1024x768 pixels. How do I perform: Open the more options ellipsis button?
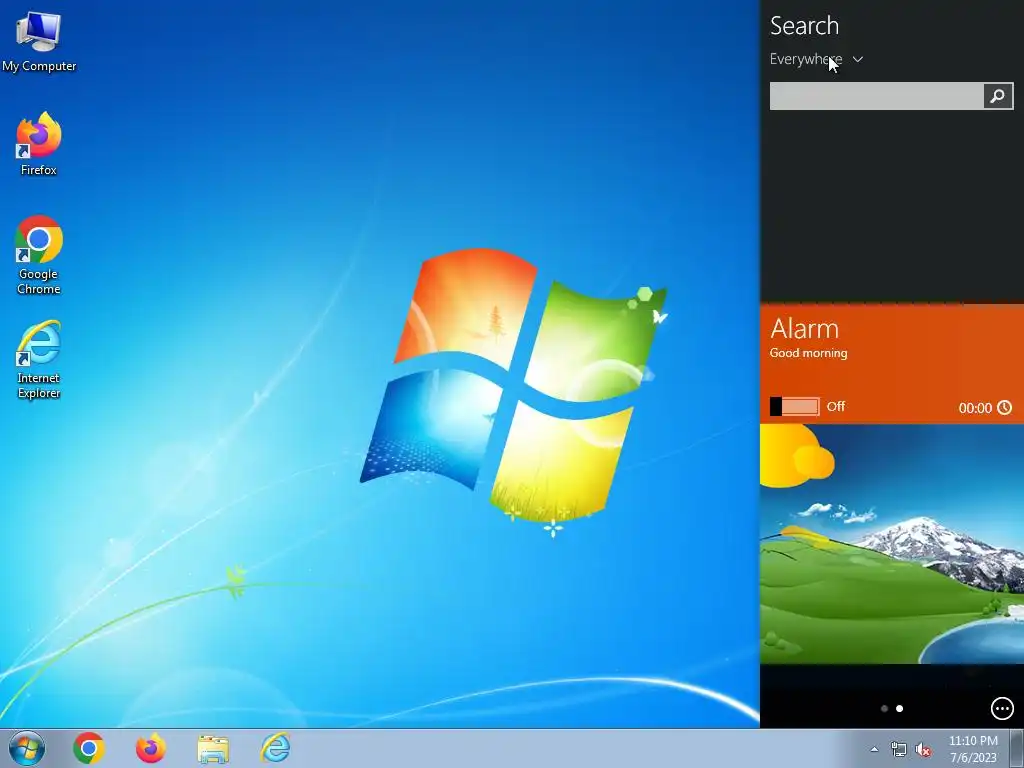(x=1002, y=709)
